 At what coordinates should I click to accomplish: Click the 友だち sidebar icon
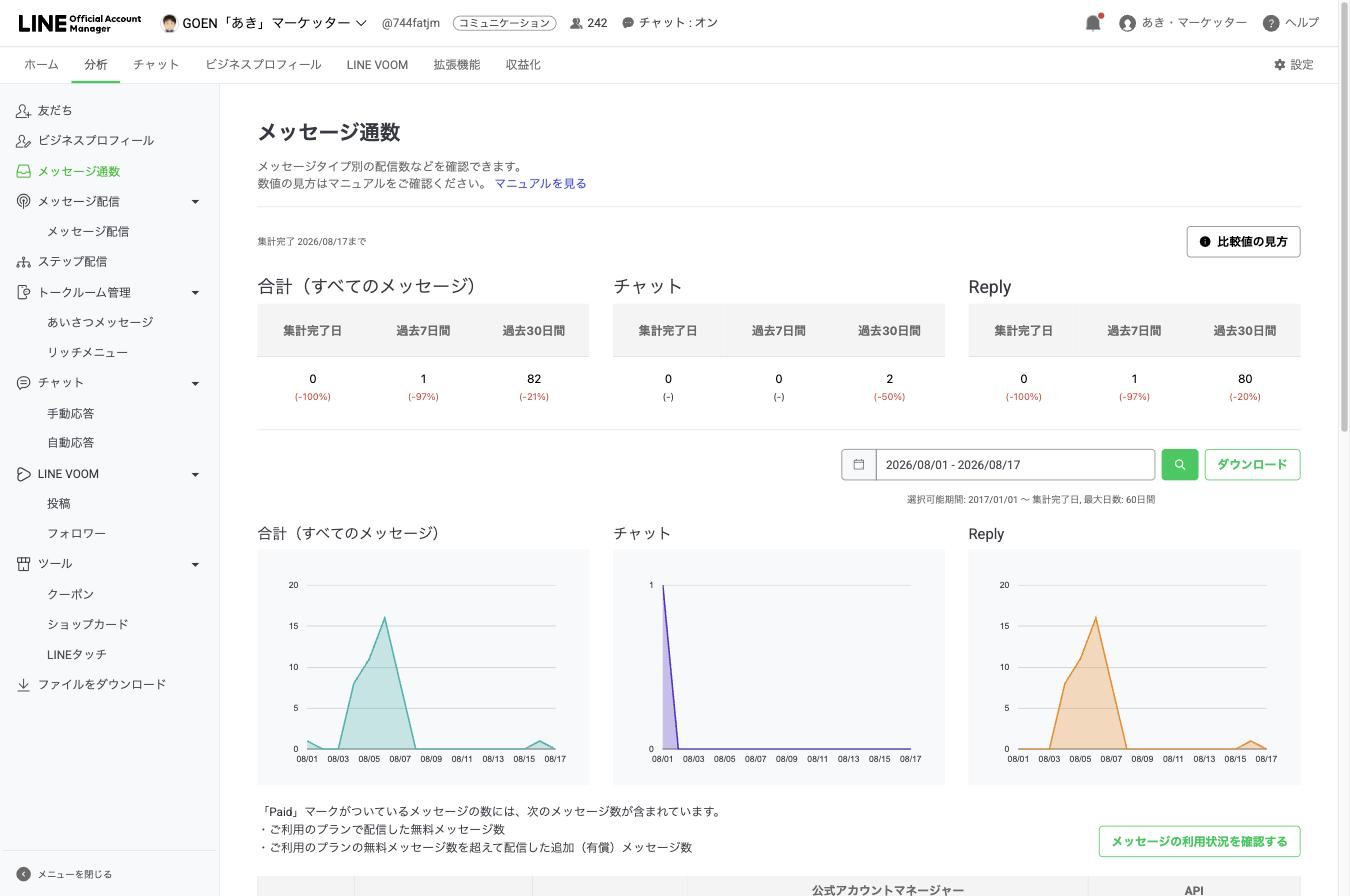(x=23, y=111)
